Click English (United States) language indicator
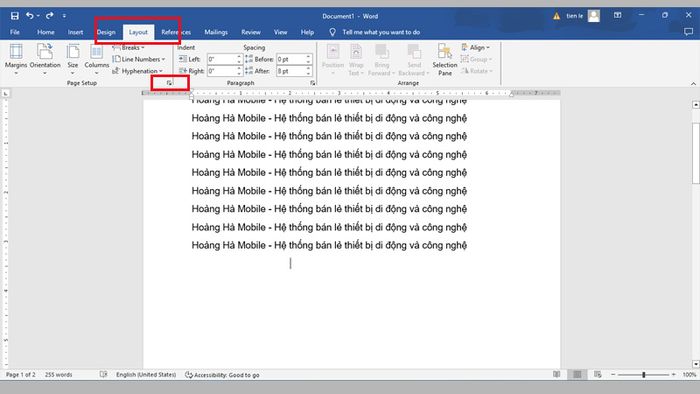 point(146,375)
